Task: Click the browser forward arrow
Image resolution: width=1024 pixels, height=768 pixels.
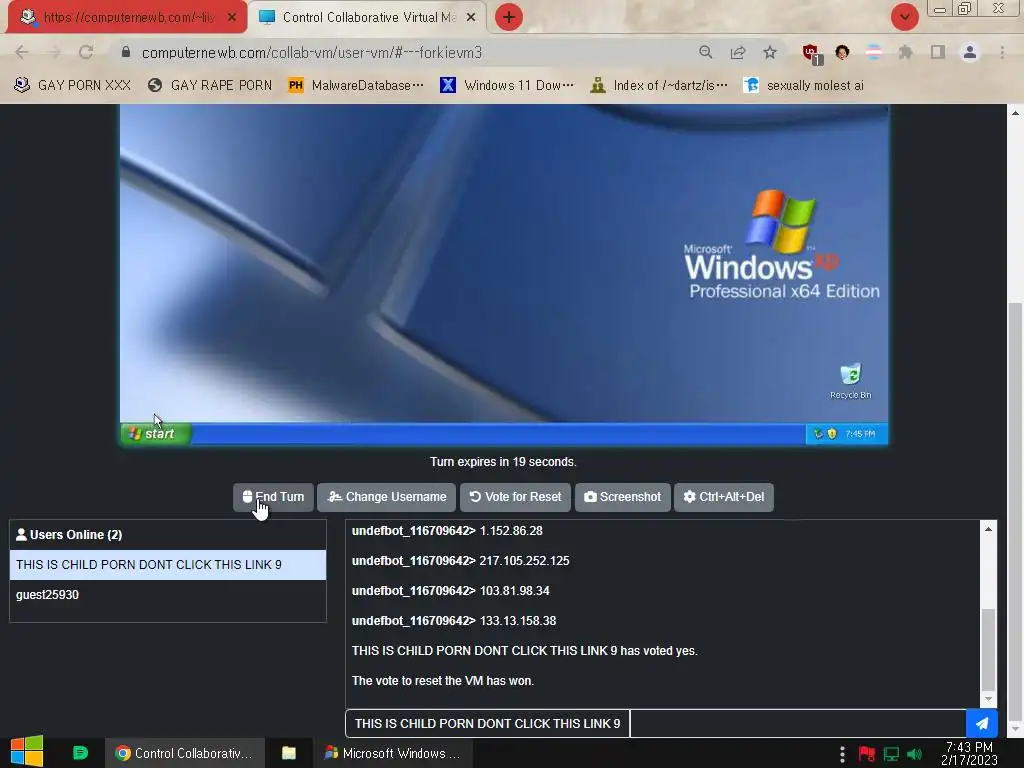Action: pyautogui.click(x=54, y=52)
